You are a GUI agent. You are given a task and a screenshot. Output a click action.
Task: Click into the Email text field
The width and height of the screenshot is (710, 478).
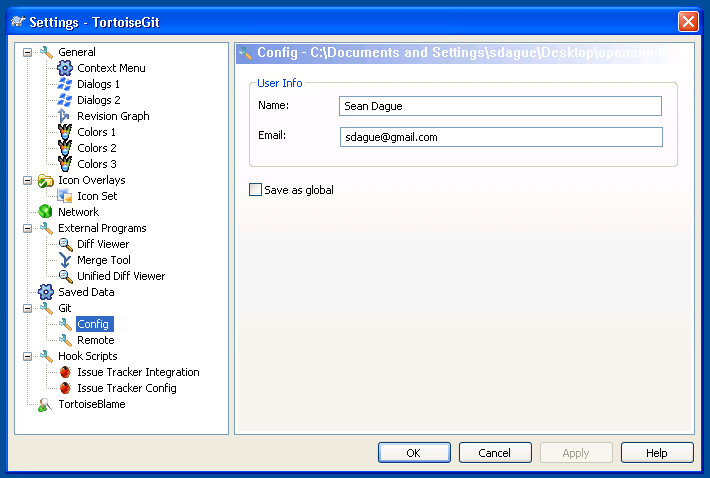[x=500, y=137]
